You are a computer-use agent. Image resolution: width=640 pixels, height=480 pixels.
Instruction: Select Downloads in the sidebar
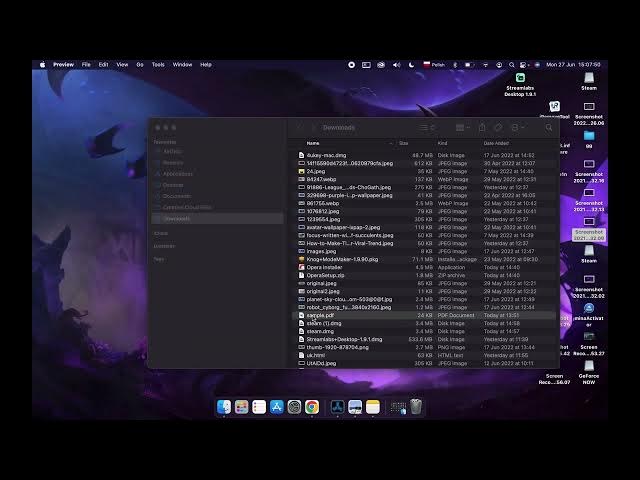218,219
